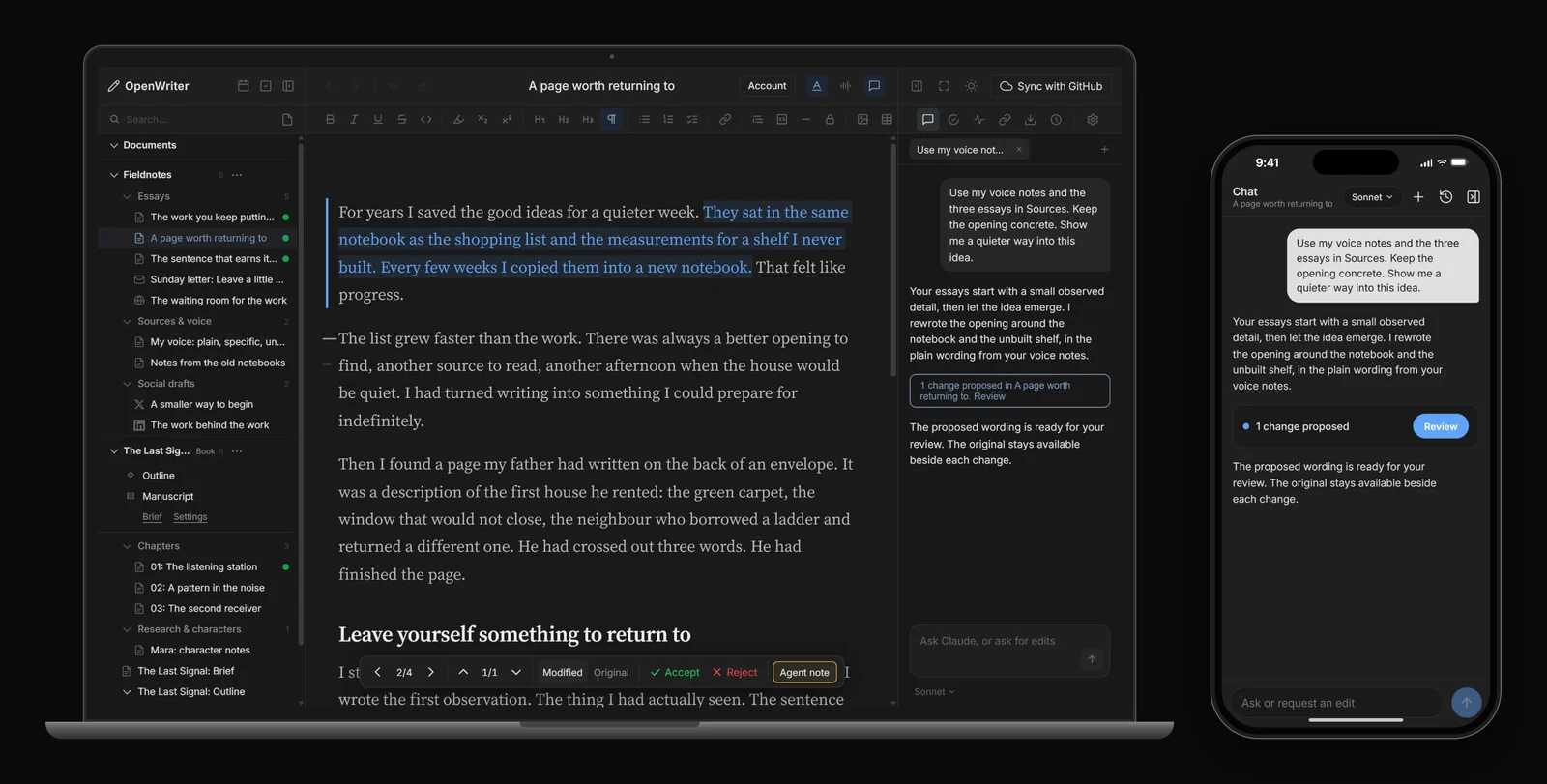Open the Sonnet model selector on the phone
The width and height of the screenshot is (1547, 784).
(x=1372, y=197)
